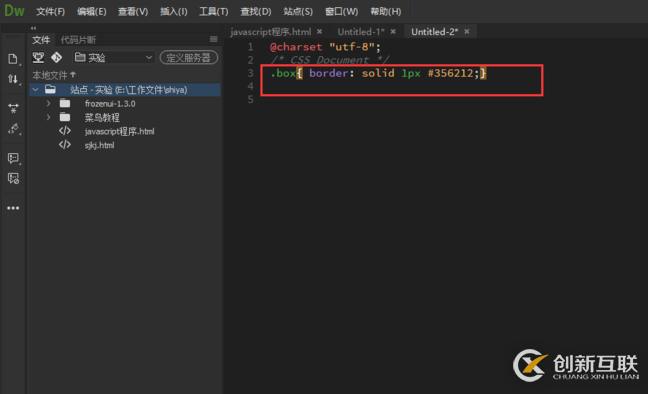Image resolution: width=648 pixels, height=394 pixels.
Task: Click line number 3 in gutter
Action: [250, 73]
